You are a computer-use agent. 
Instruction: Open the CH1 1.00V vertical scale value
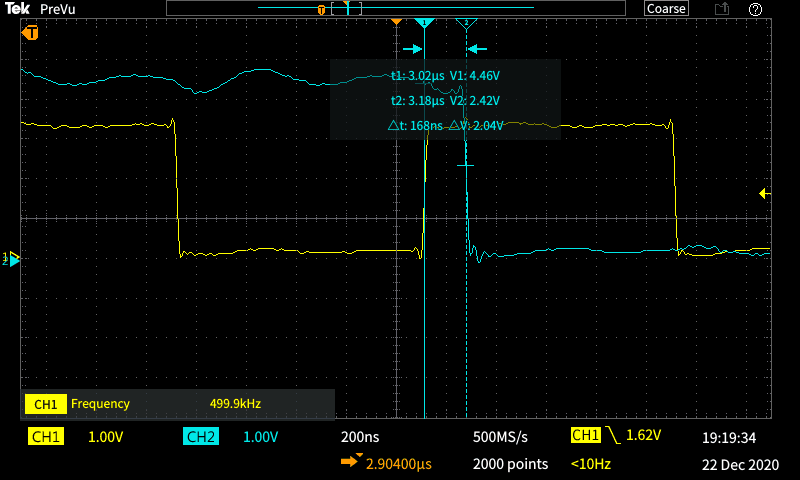click(106, 437)
